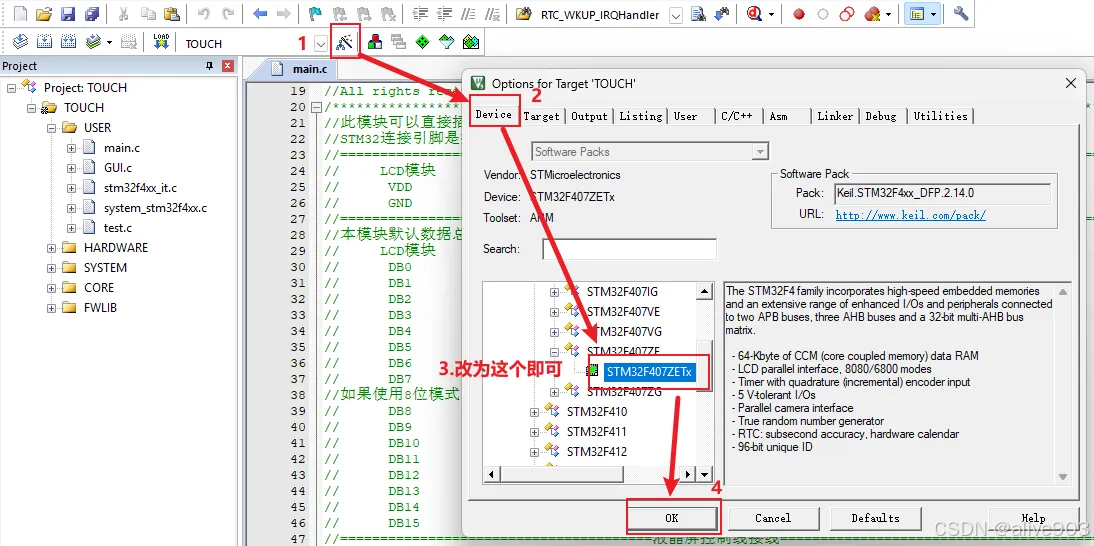Open the Linker tab
Screen dimensions: 1094x546
[x=834, y=116]
